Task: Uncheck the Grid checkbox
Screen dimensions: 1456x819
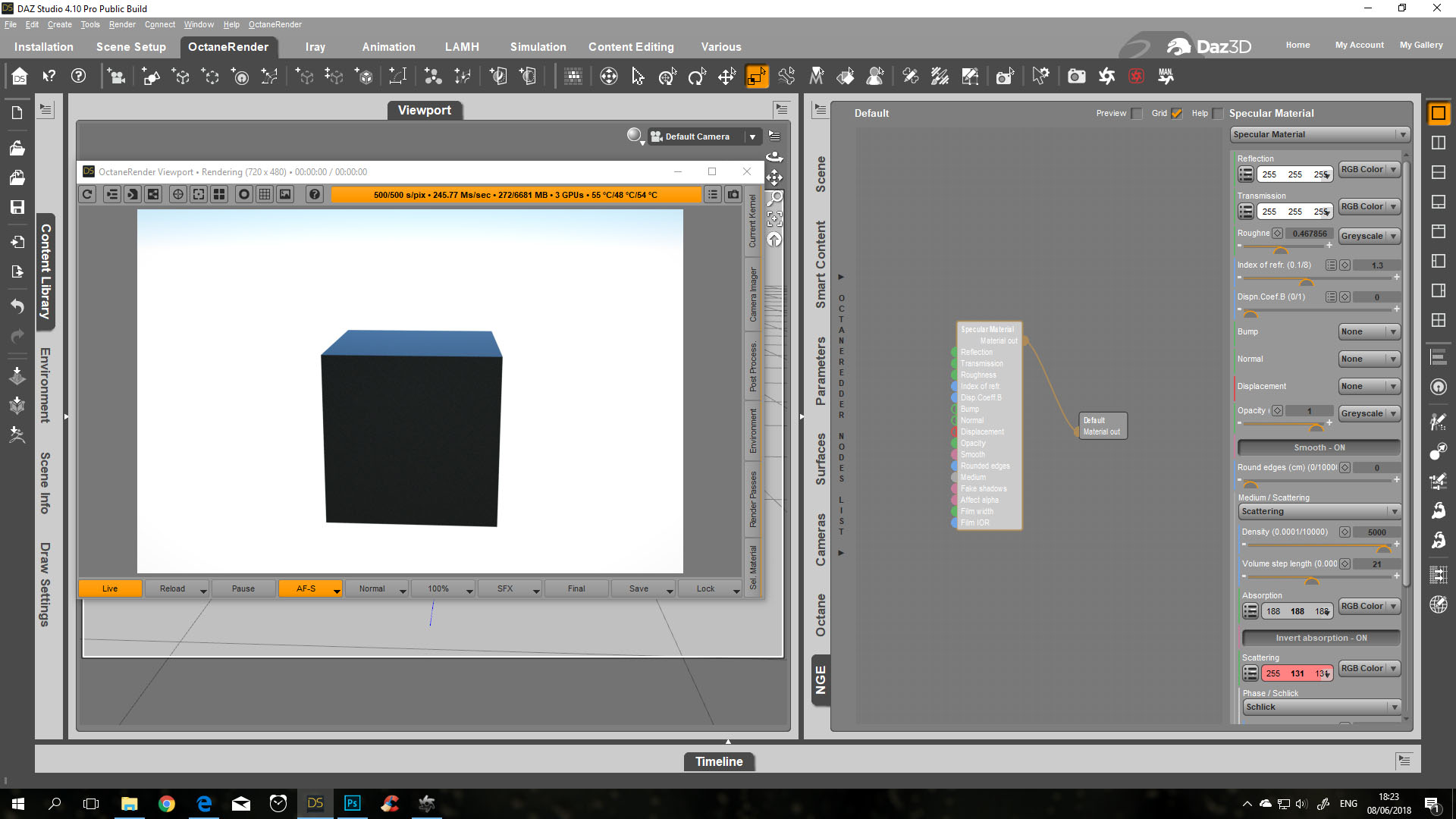Action: coord(1176,114)
